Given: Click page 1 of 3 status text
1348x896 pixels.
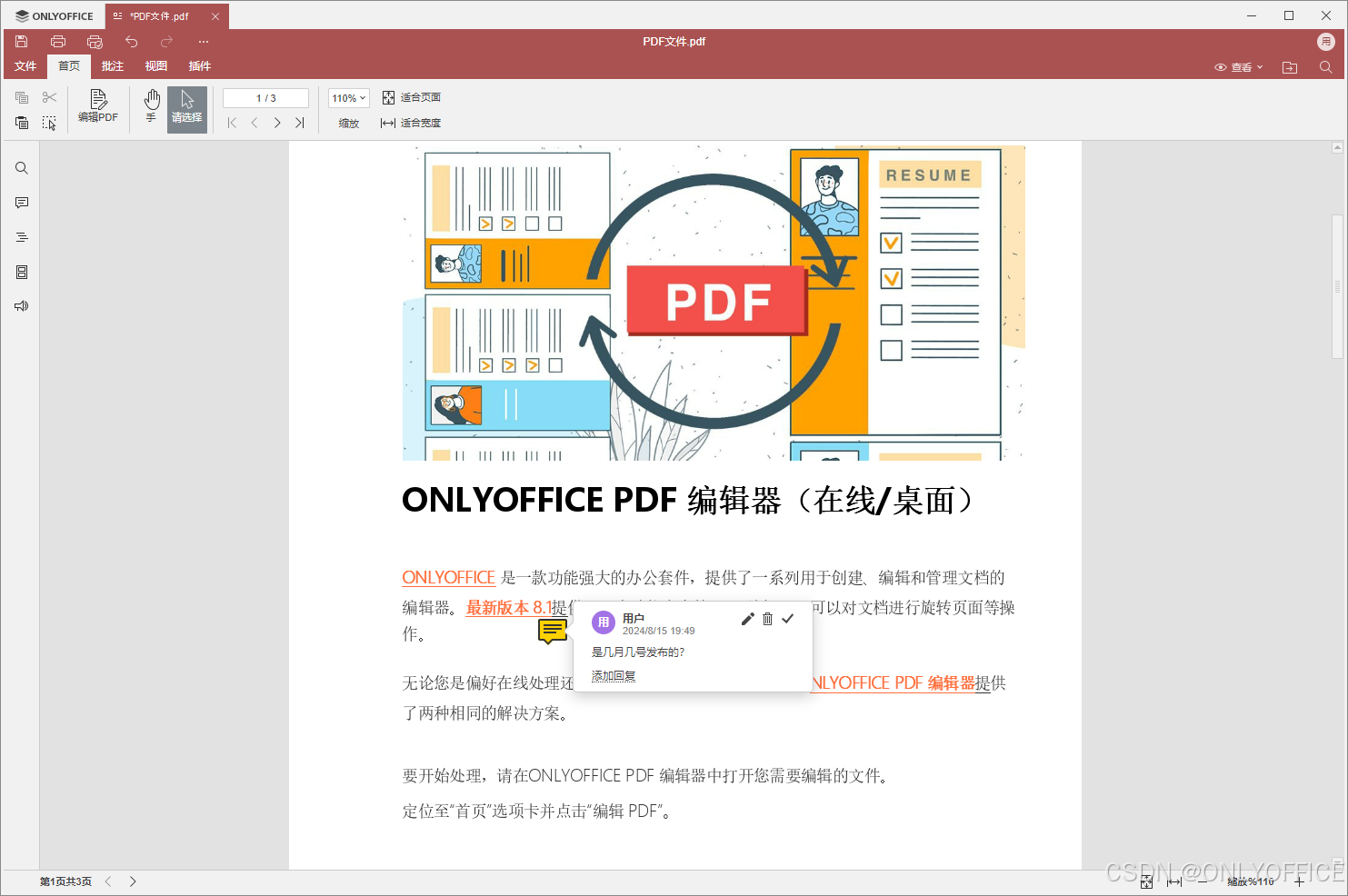Looking at the screenshot, I should pyautogui.click(x=65, y=881).
